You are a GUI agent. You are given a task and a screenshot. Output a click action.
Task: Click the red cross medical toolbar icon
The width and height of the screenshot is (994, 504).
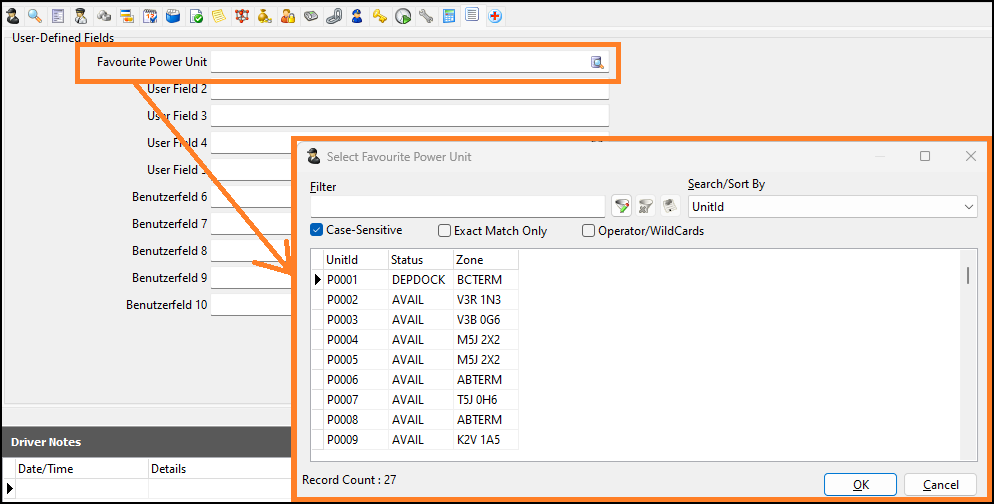[495, 16]
